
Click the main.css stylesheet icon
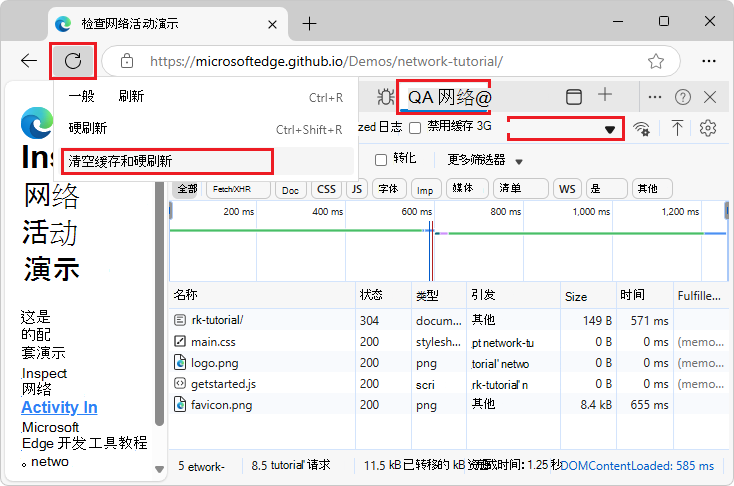click(x=180, y=341)
